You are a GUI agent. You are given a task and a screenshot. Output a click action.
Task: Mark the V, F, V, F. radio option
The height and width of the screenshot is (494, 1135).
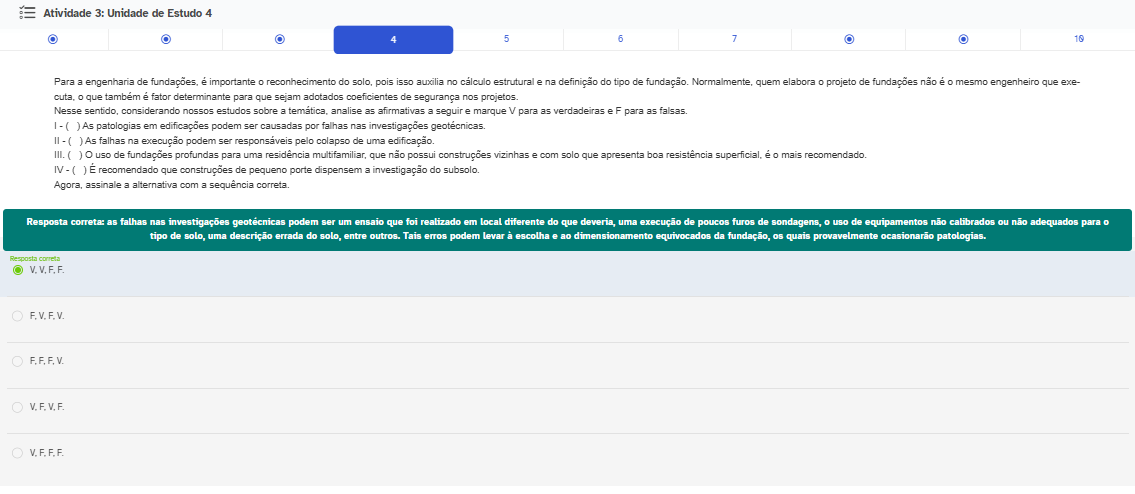(17, 407)
